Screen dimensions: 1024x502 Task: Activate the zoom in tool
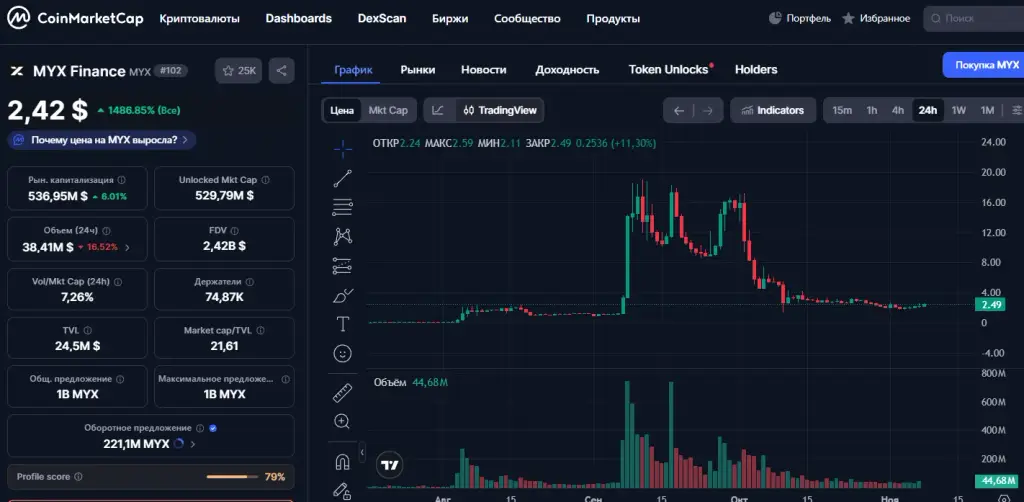click(x=342, y=421)
